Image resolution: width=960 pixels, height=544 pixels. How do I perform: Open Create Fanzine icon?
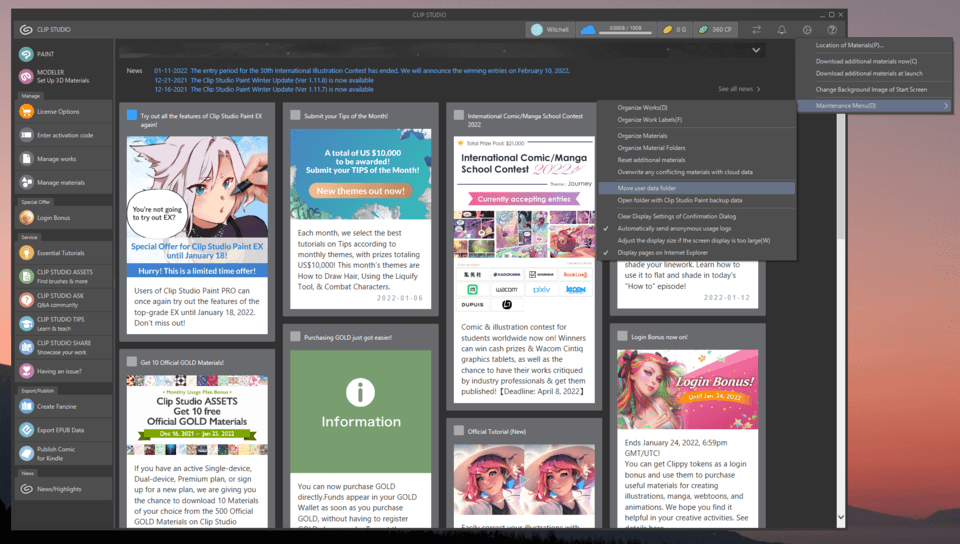click(26, 406)
